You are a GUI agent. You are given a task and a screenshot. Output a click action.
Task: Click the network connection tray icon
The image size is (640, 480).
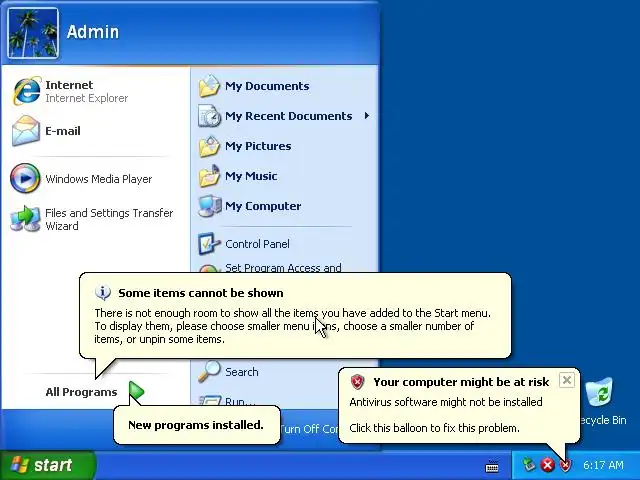(x=529, y=465)
